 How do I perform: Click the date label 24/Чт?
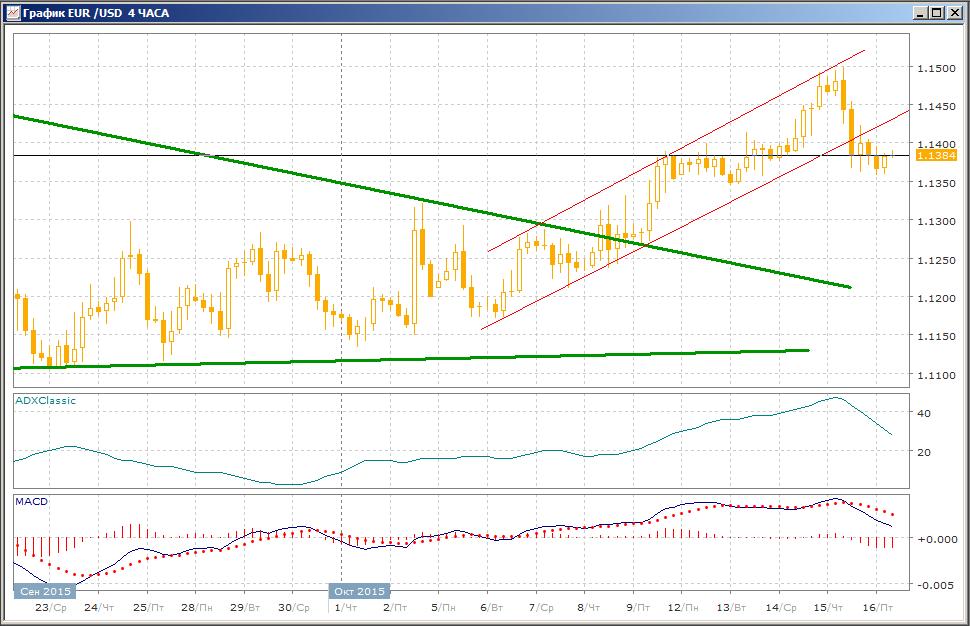pyautogui.click(x=99, y=607)
